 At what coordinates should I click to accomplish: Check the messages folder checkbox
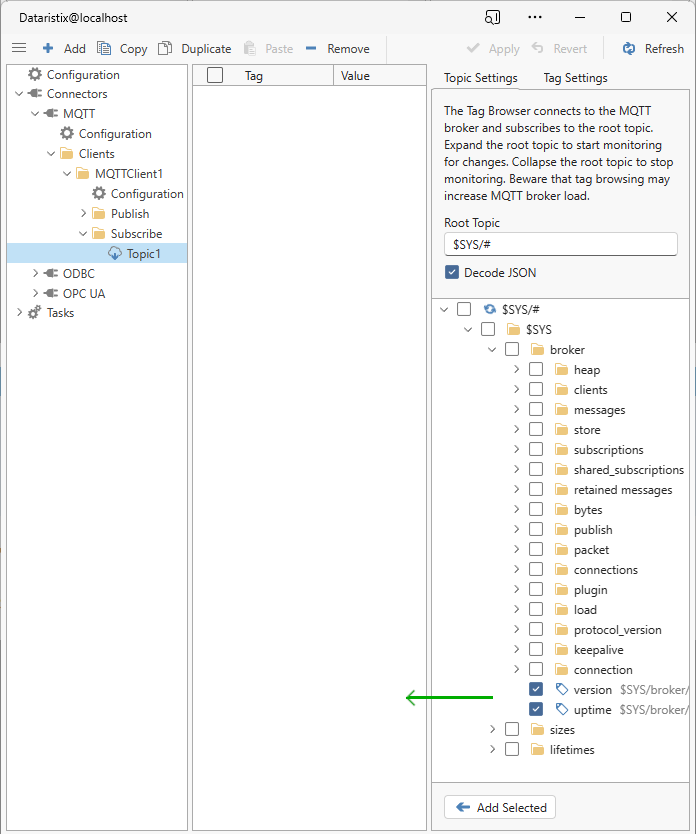[536, 410]
